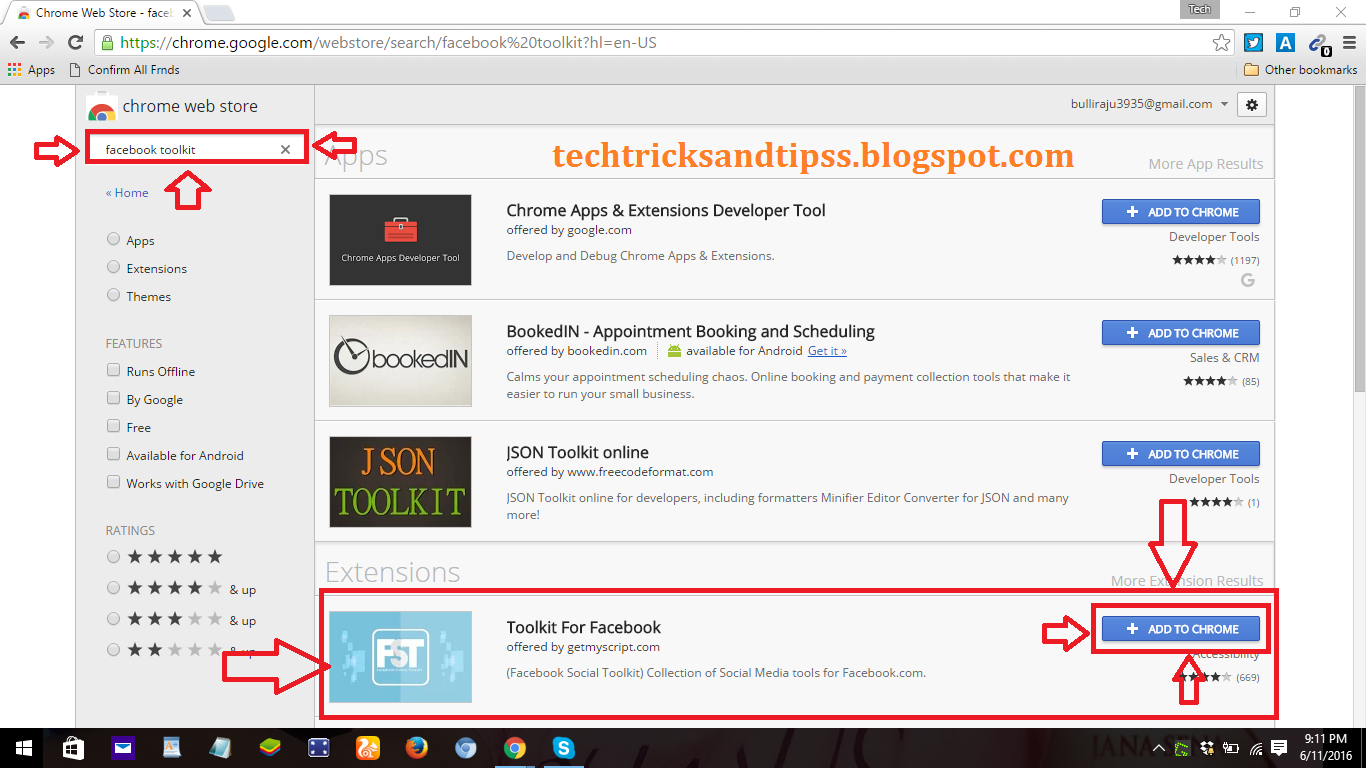The width and height of the screenshot is (1366, 768).
Task: Open the FST Toolkit For Facebook thumbnail
Action: [400, 657]
